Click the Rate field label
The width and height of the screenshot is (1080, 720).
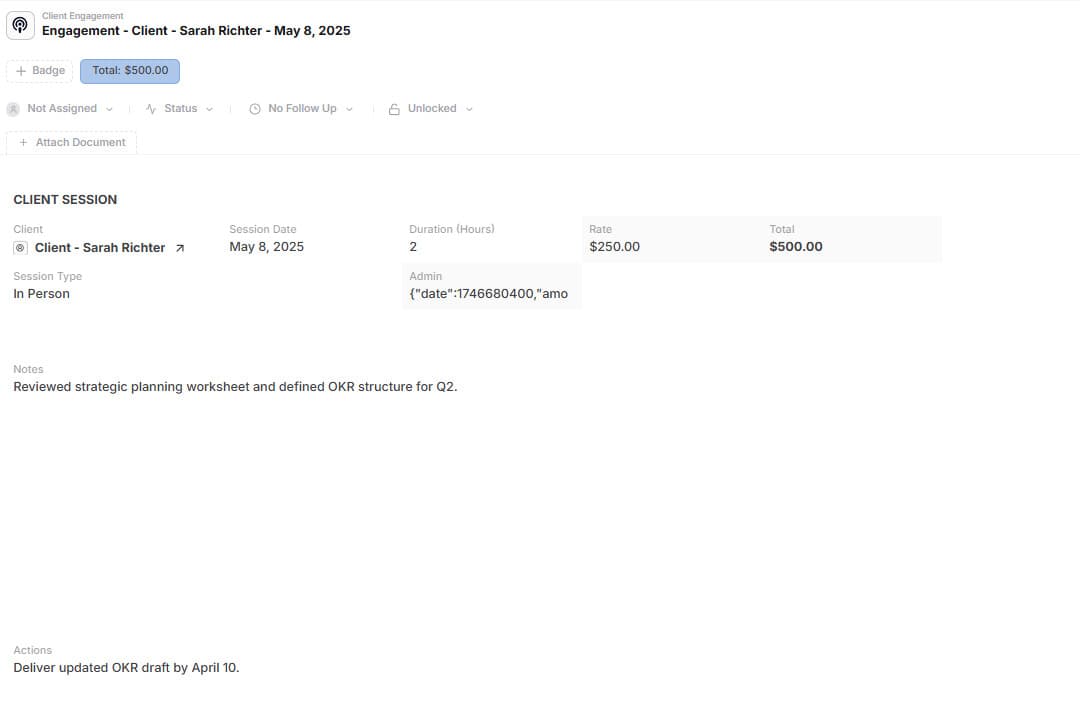(601, 229)
